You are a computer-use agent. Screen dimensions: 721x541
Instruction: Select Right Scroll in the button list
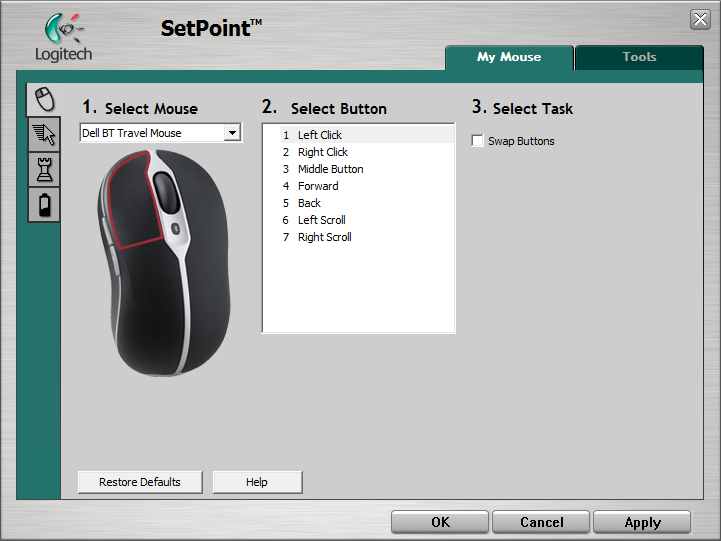(367, 237)
